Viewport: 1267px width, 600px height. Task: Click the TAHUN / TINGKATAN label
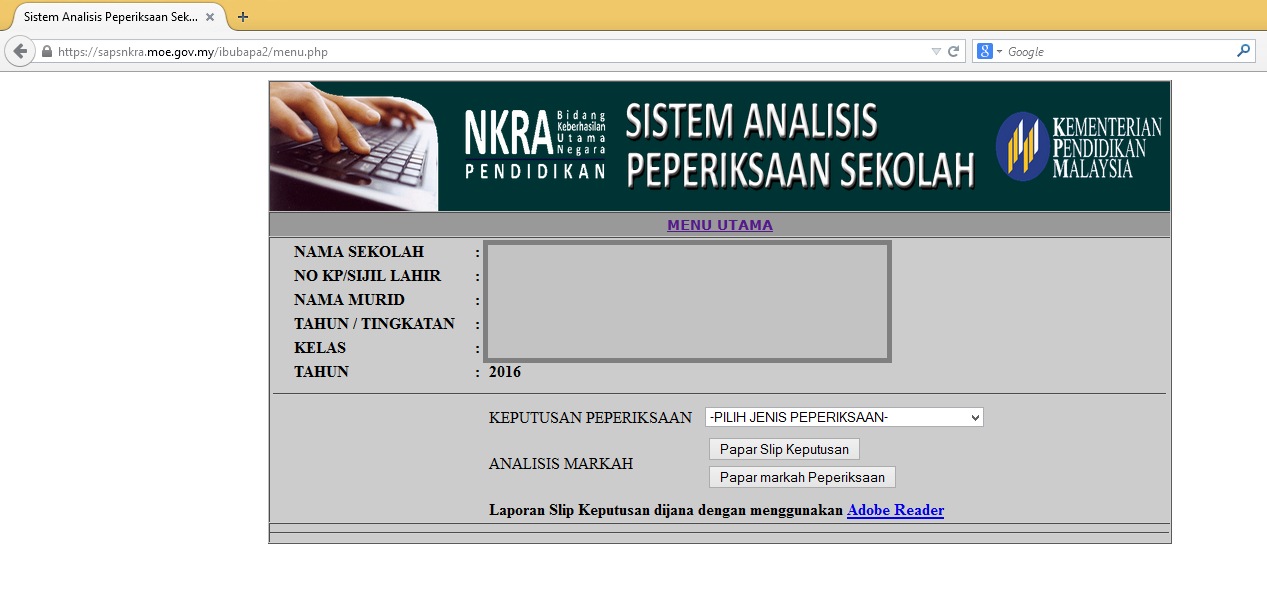pos(374,324)
